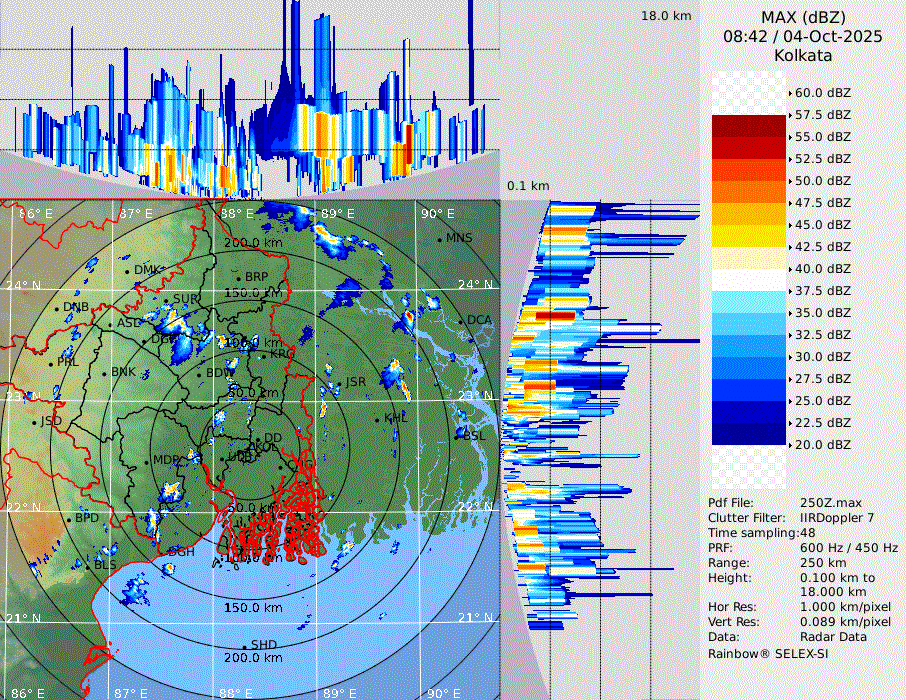Click the arrow beside 20.0 dBZ label

[x=790, y=445]
